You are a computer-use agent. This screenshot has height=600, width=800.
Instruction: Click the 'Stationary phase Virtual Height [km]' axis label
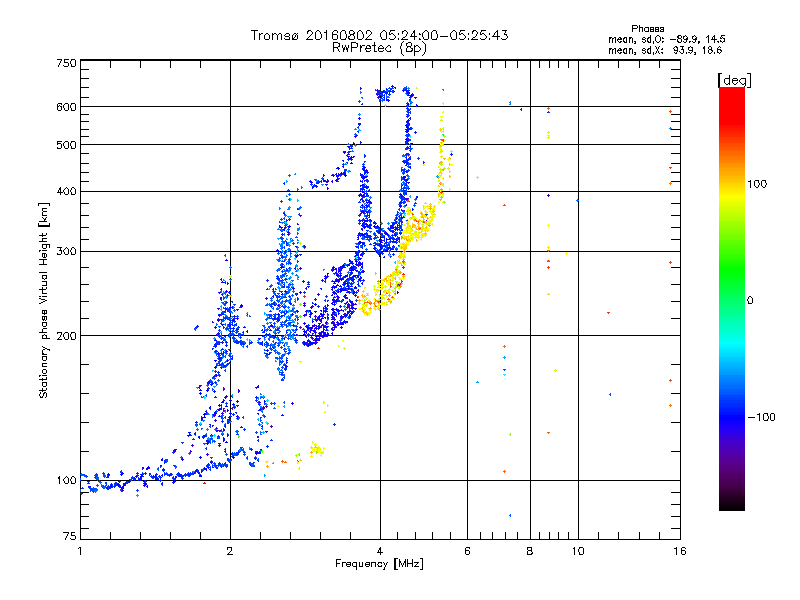[44, 300]
